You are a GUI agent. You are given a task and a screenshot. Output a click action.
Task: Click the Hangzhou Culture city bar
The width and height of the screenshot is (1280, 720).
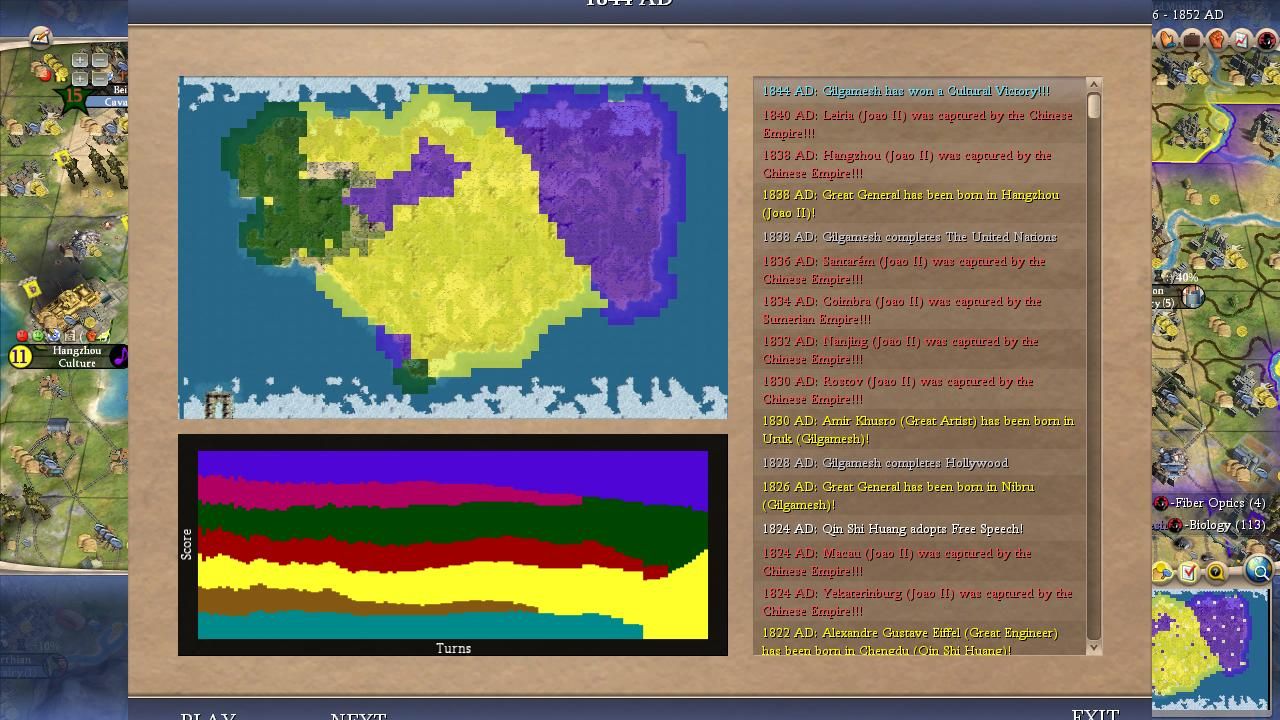[x=70, y=356]
